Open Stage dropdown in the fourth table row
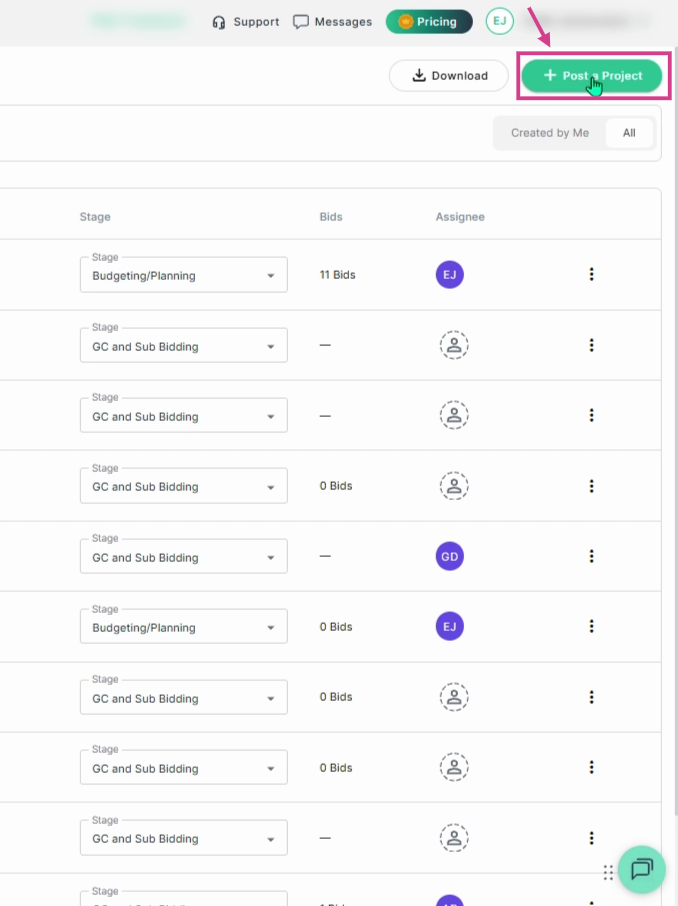 coord(184,486)
